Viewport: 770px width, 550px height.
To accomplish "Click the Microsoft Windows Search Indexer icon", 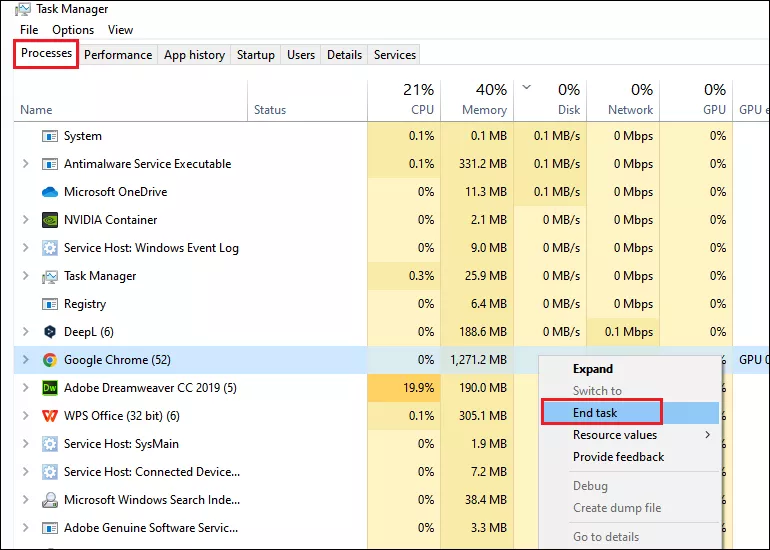I will [x=50, y=500].
